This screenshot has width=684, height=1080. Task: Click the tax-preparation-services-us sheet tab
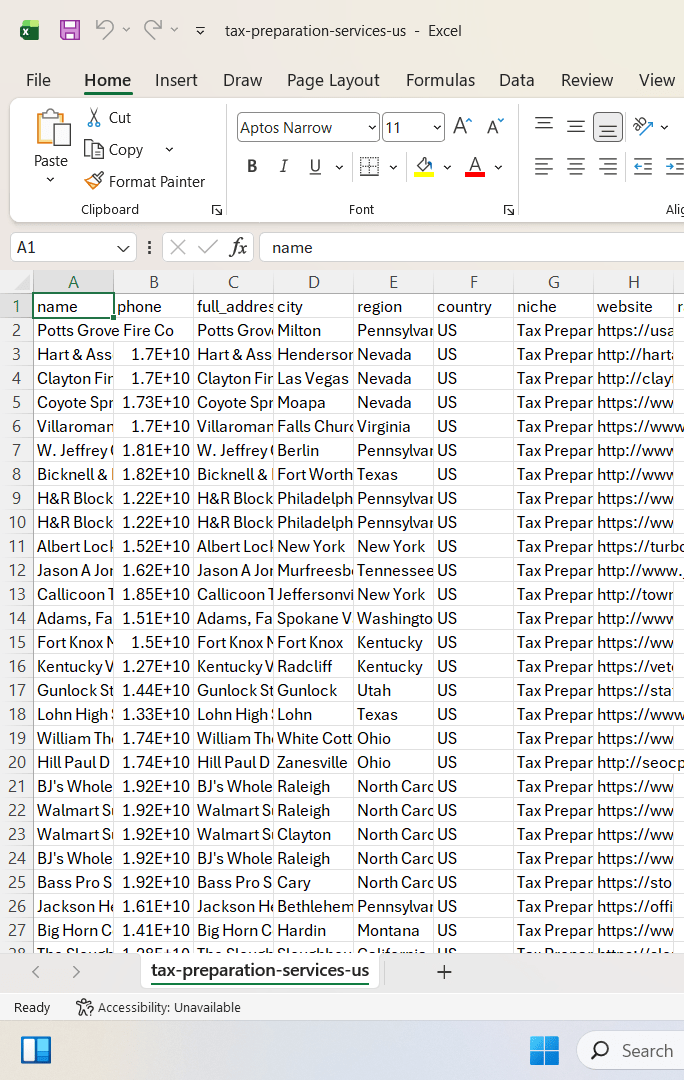260,970
